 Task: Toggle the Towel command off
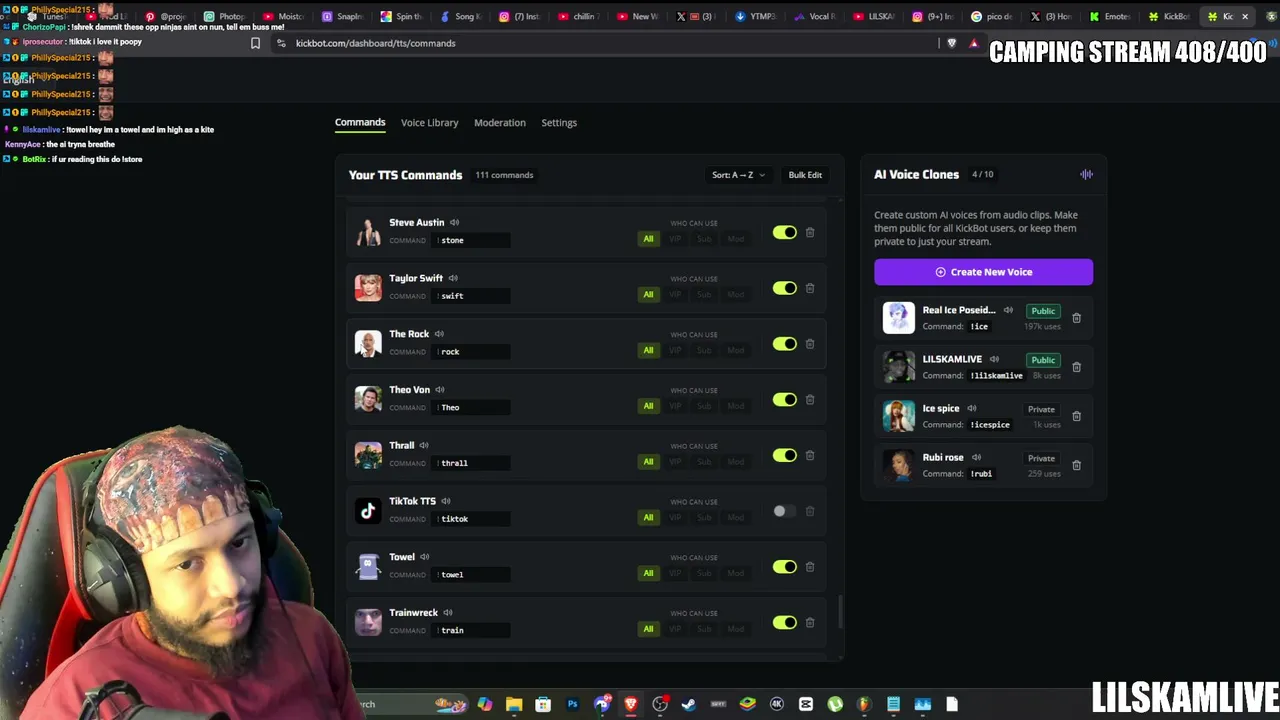click(784, 566)
